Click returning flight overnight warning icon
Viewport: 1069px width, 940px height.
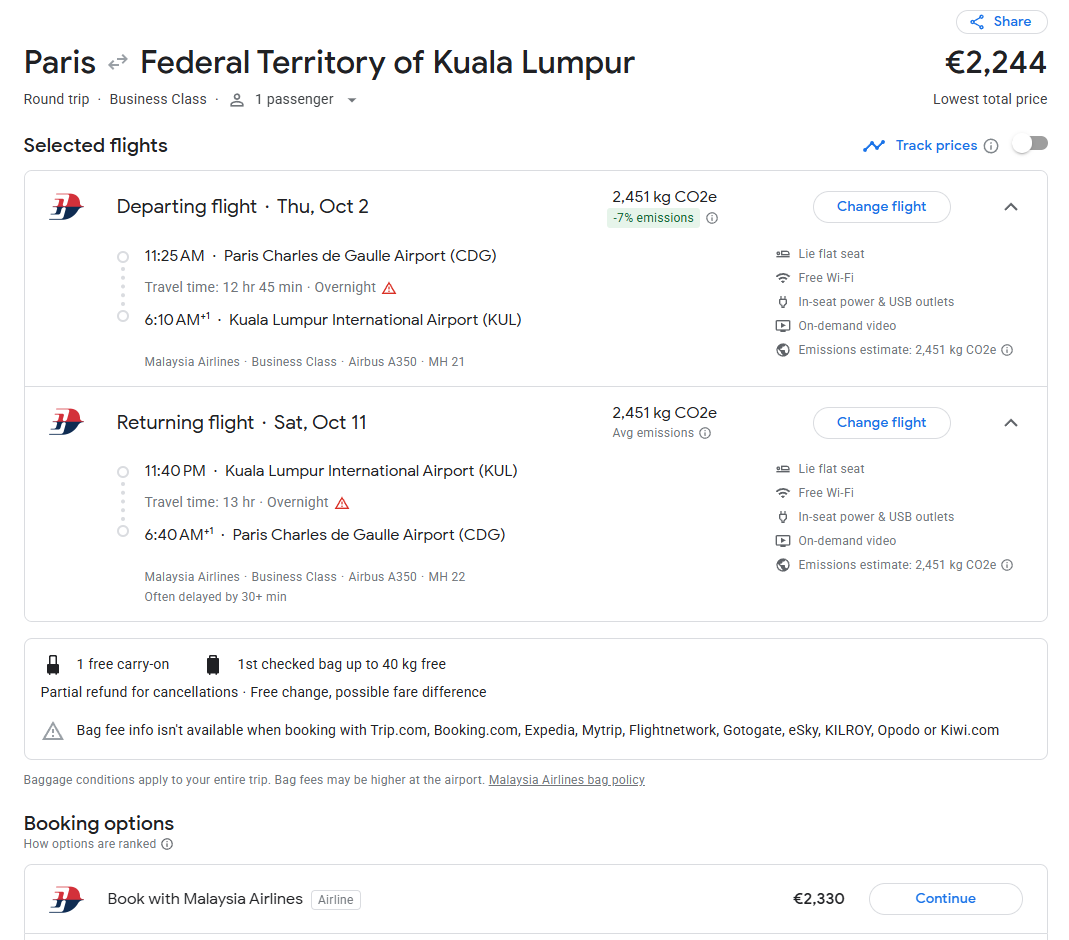click(x=342, y=503)
